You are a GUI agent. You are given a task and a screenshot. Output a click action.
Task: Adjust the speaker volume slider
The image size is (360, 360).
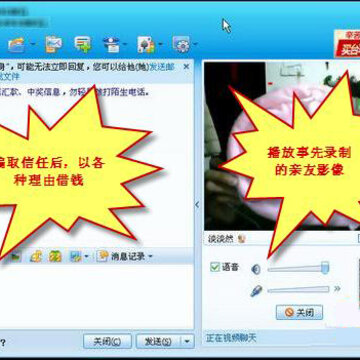pos(298,268)
